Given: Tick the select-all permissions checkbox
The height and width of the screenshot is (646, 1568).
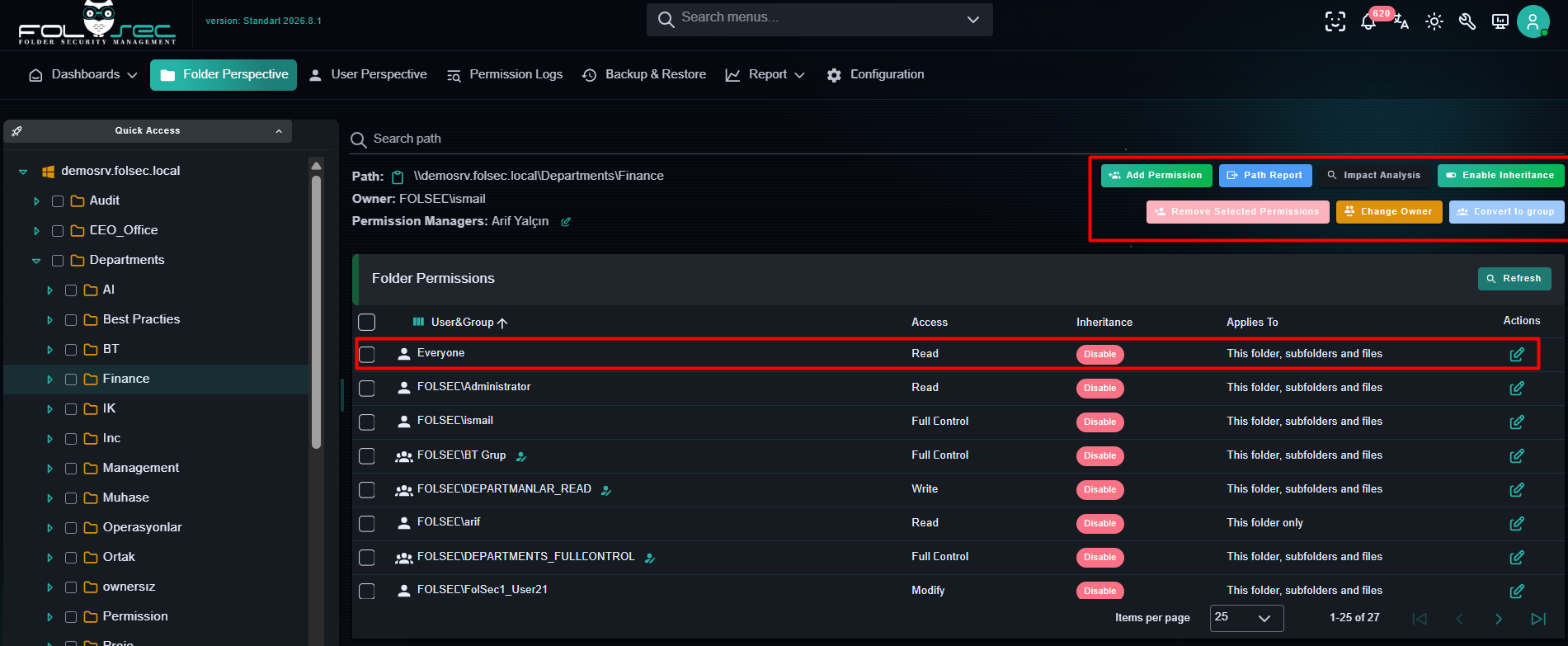Looking at the screenshot, I should point(367,322).
